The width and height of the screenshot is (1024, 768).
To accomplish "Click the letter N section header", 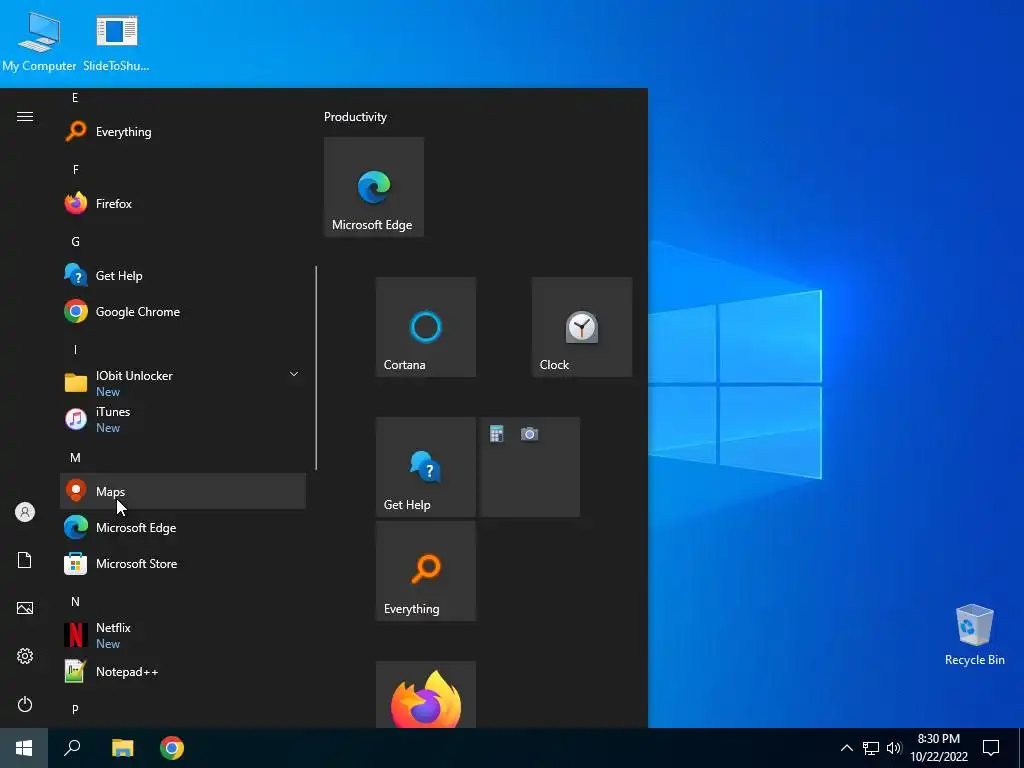I will pyautogui.click(x=75, y=601).
